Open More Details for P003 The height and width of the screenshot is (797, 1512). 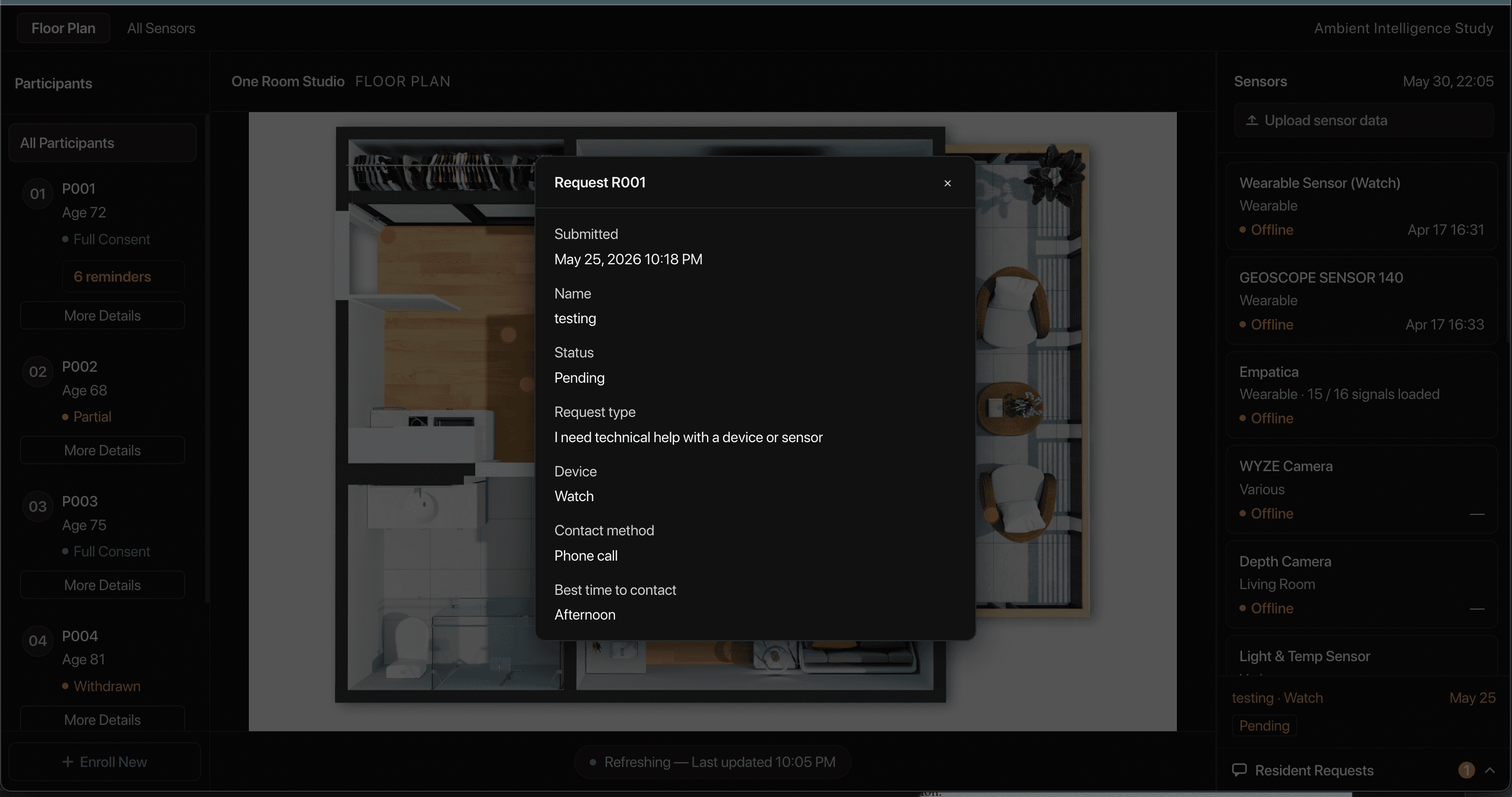pos(102,585)
